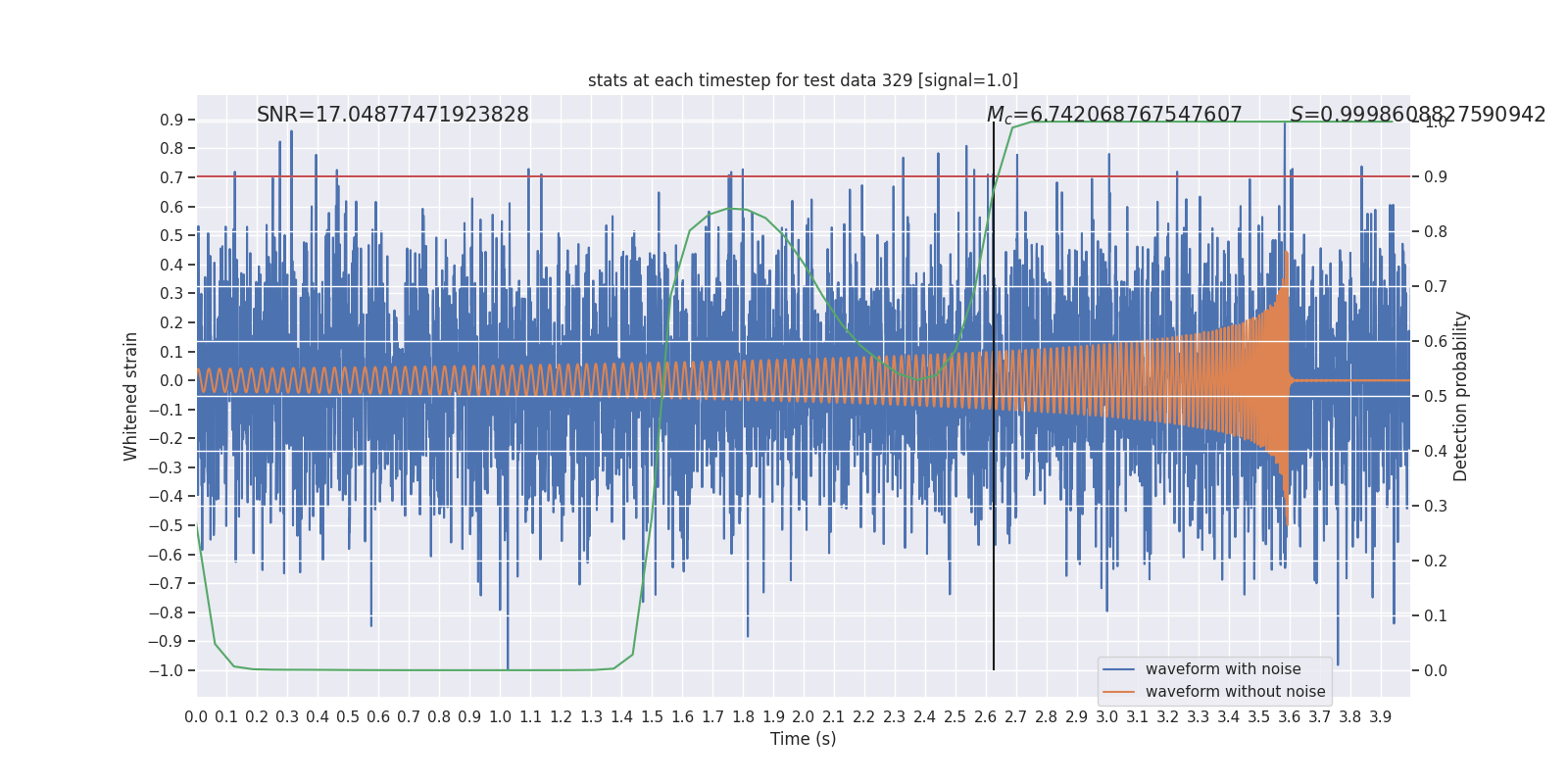Click the 0.5 tick on Detection probability axis
The image size is (1568, 784).
click(1435, 396)
